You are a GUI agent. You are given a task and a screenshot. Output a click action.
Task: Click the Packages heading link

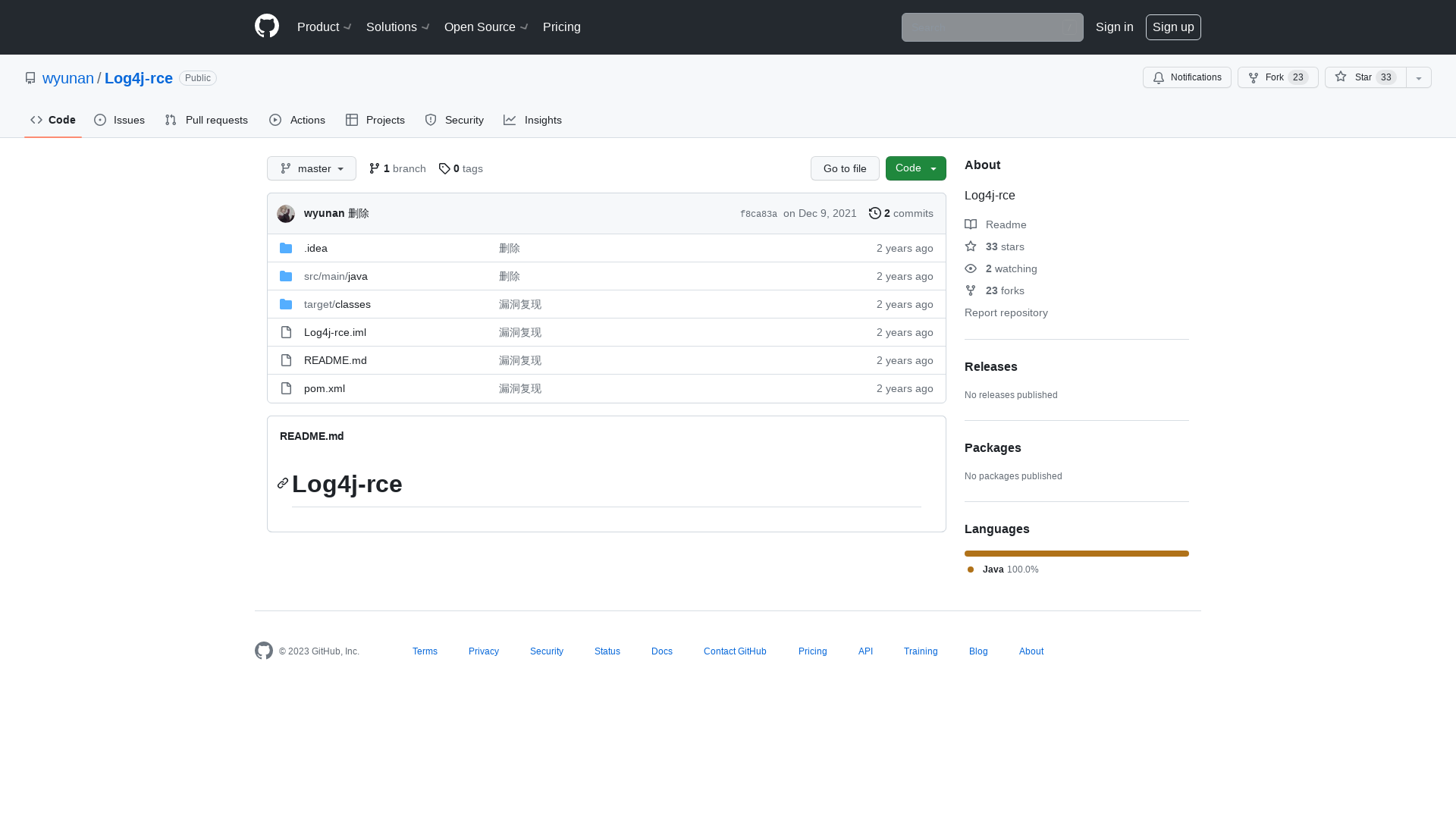tap(993, 447)
